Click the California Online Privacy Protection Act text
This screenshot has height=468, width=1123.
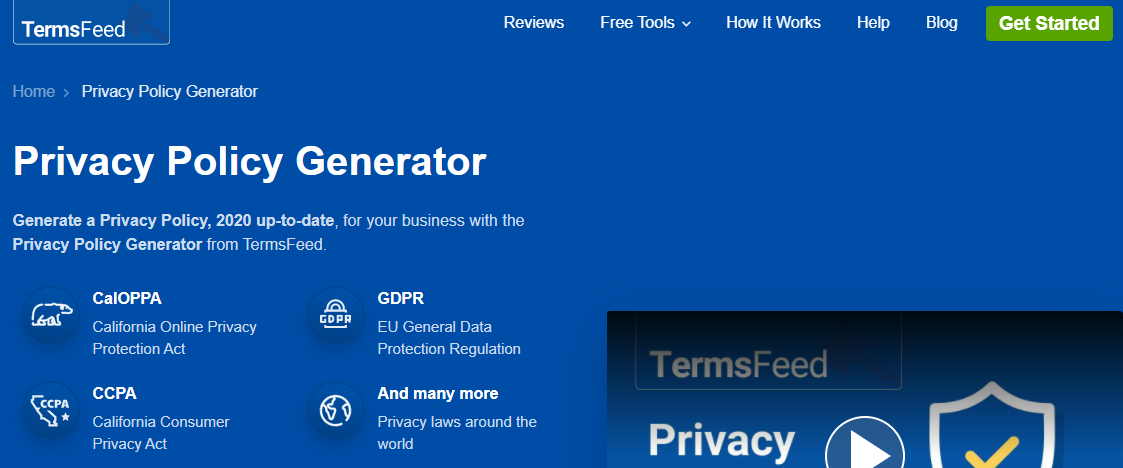174,338
